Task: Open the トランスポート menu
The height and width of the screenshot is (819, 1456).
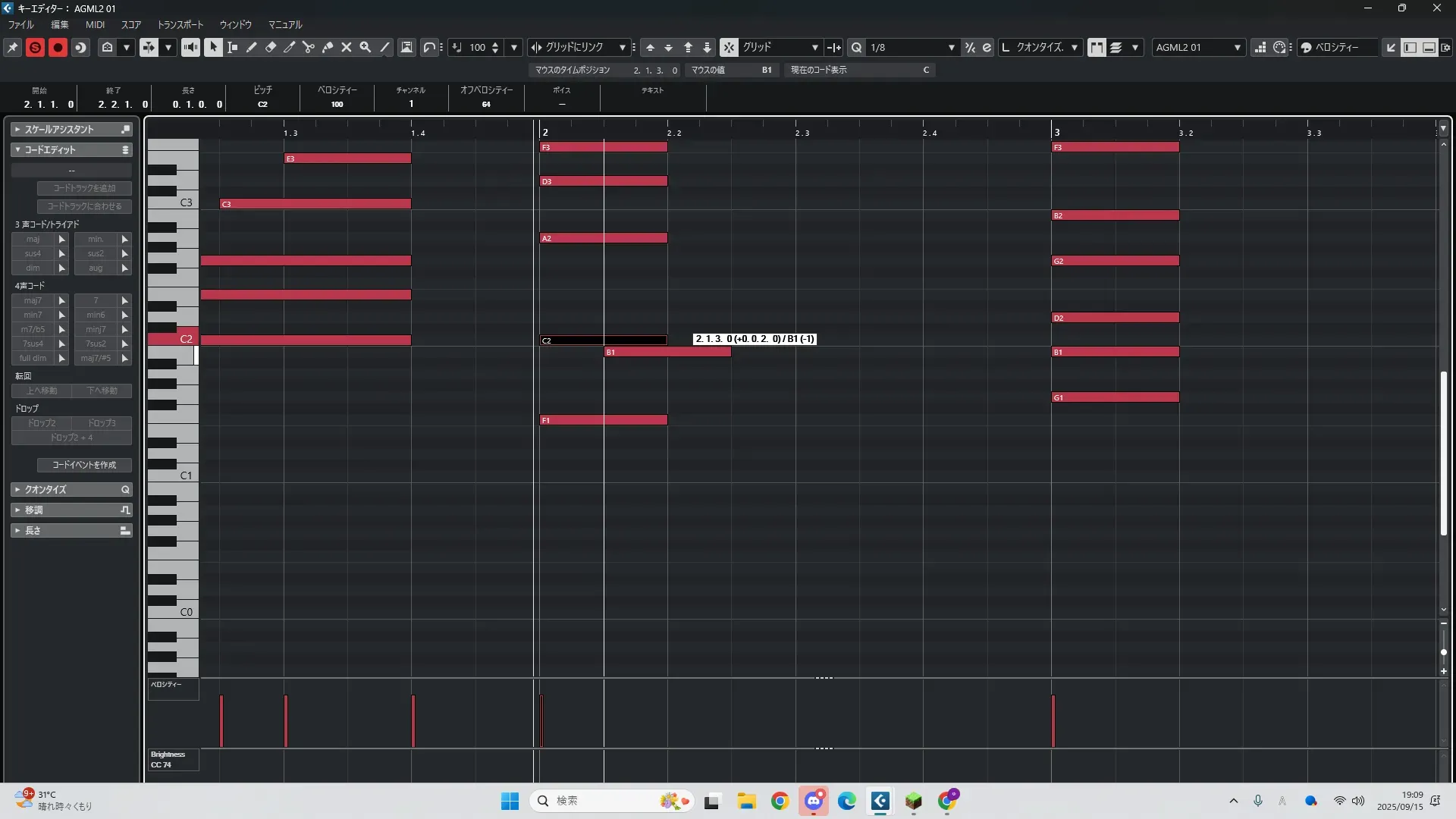Action: pyautogui.click(x=180, y=24)
